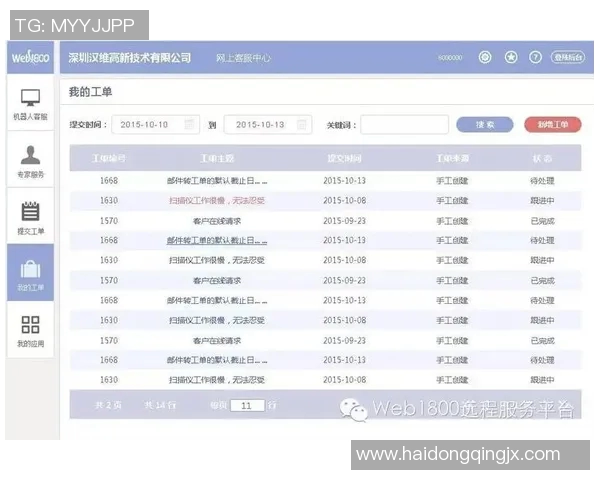The height and width of the screenshot is (480, 600).
Task: Open the 机器人客服 monitor icon
Action: click(30, 97)
